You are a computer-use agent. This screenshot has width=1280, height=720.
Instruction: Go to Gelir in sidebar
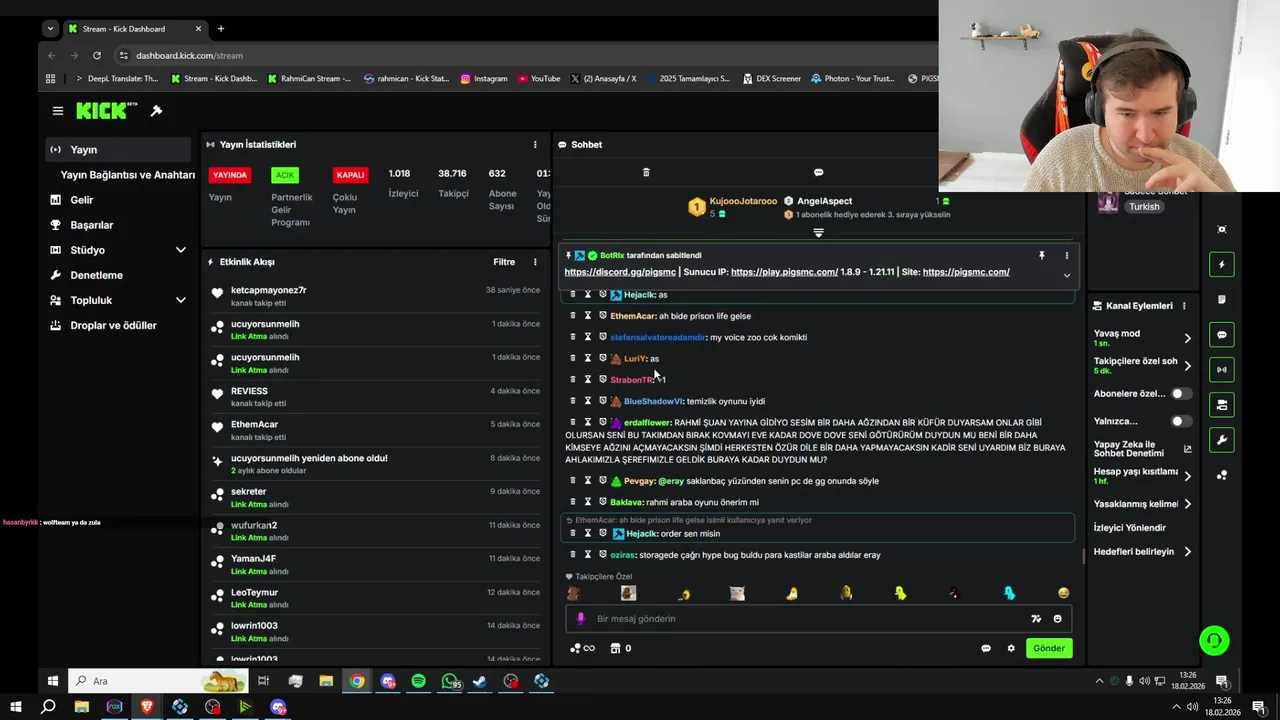[x=81, y=200]
